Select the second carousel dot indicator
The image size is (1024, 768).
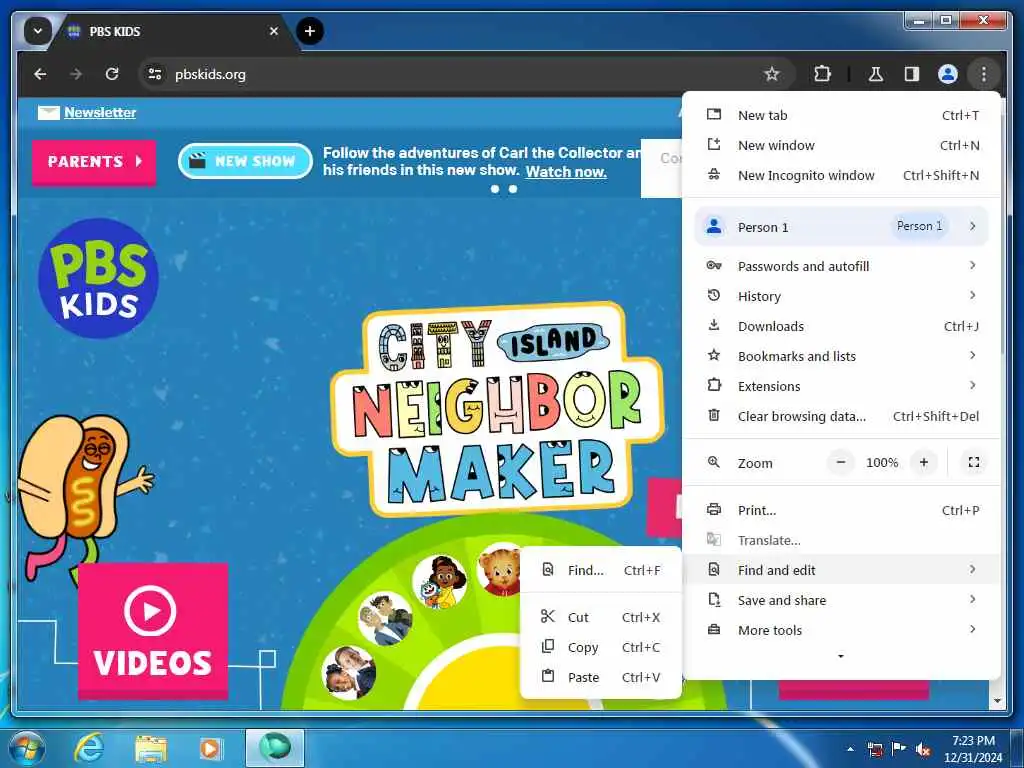[x=513, y=189]
